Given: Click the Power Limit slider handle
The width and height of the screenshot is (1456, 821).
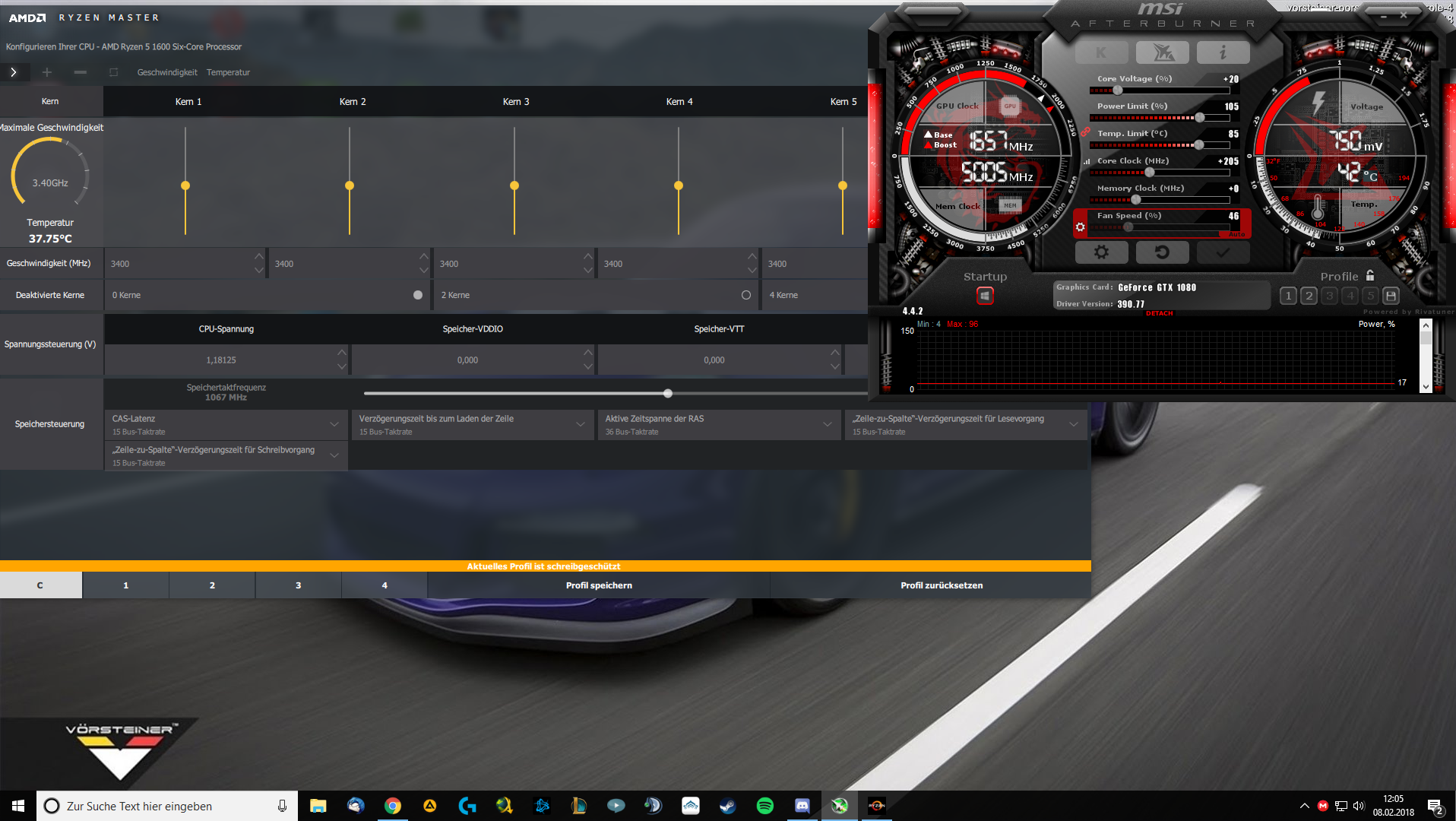Looking at the screenshot, I should [x=1199, y=118].
